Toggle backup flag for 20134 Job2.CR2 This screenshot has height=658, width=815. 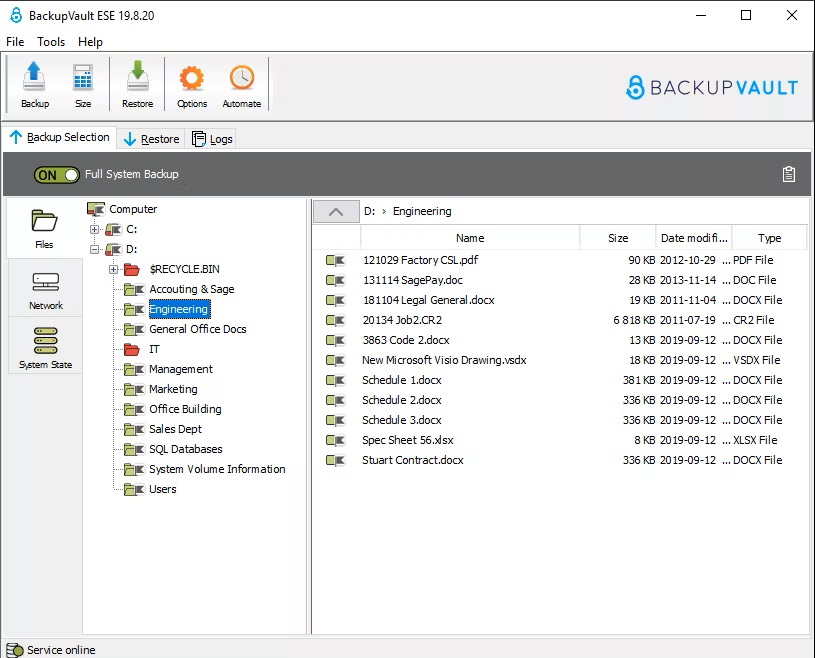coord(335,320)
